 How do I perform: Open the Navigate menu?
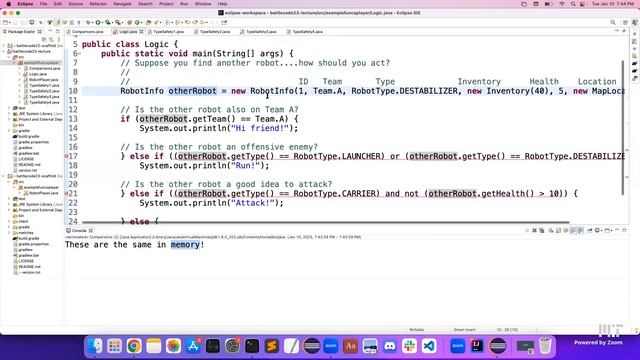[122, 4]
